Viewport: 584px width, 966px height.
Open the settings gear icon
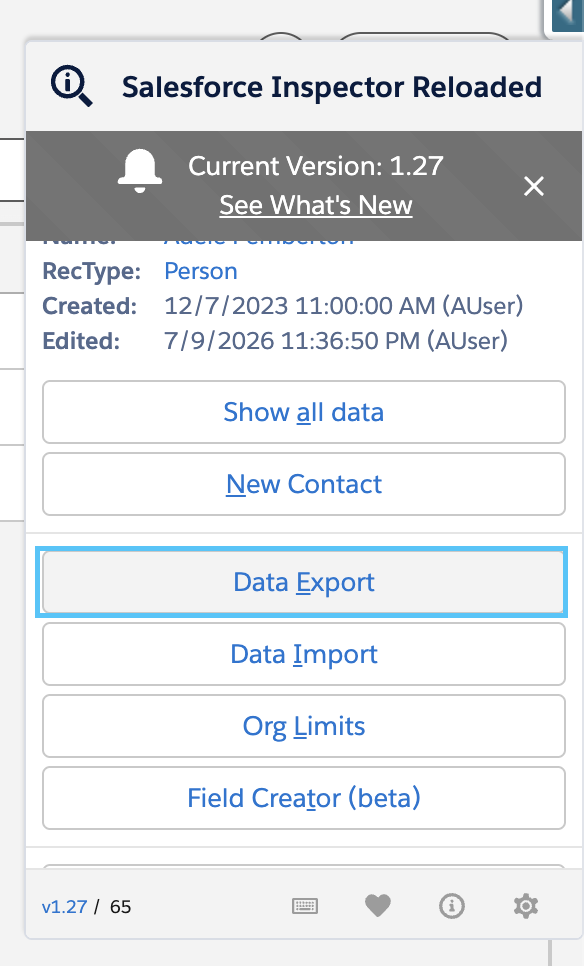525,906
